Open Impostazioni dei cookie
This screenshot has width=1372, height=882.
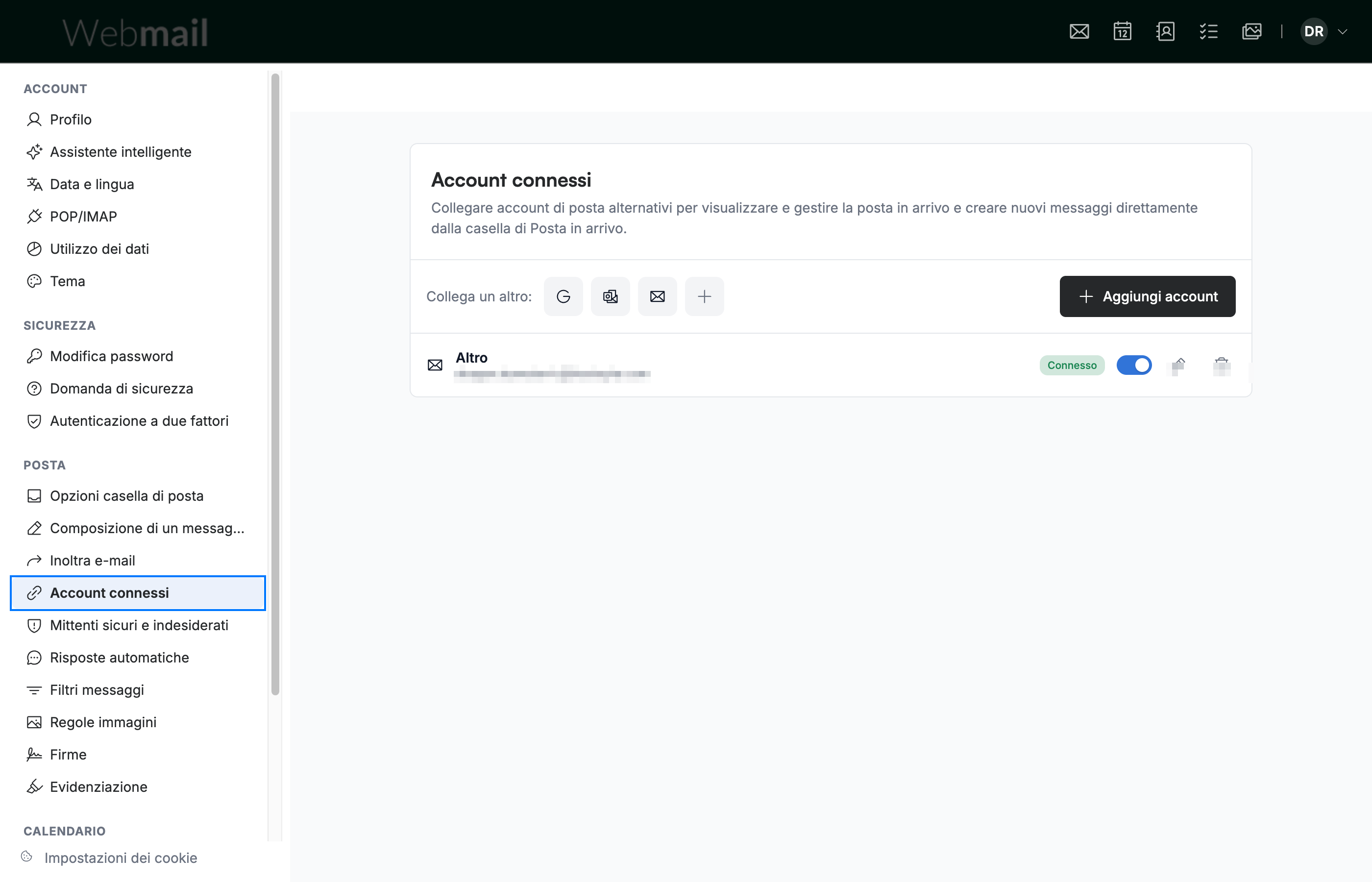click(109, 858)
